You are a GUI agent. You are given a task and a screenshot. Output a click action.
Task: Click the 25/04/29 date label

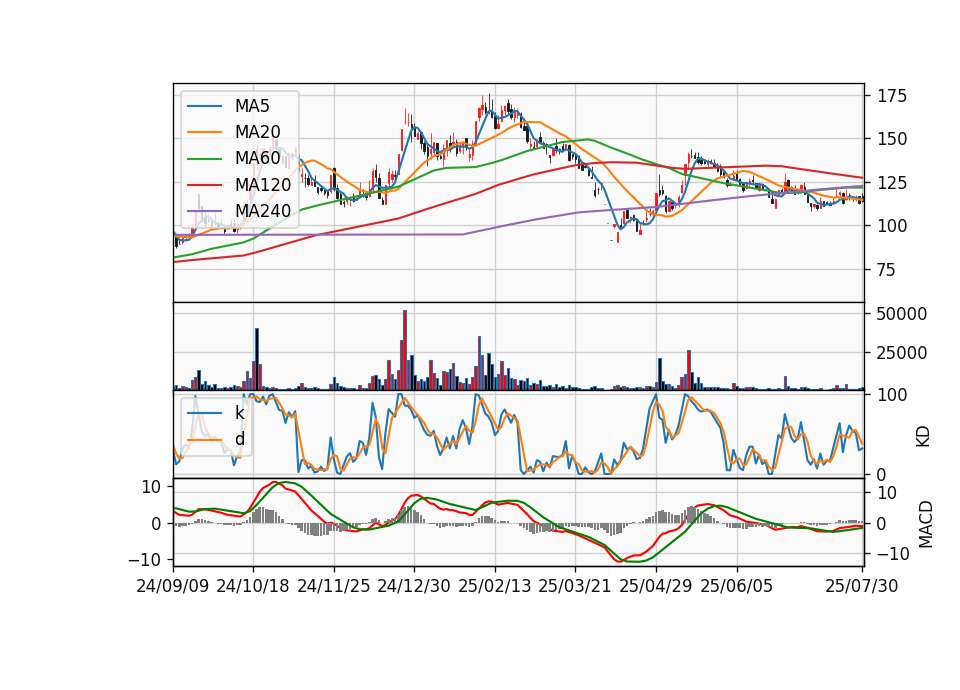656,586
